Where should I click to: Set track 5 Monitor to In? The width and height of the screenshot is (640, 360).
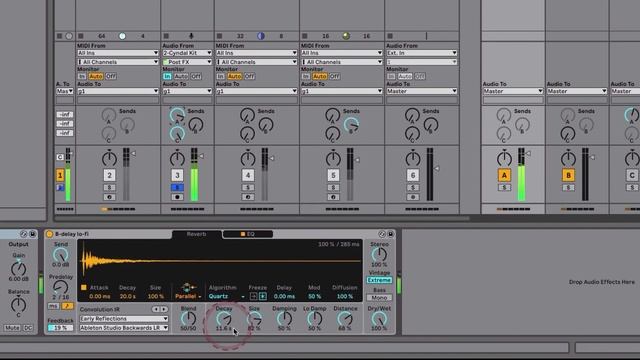click(306, 76)
